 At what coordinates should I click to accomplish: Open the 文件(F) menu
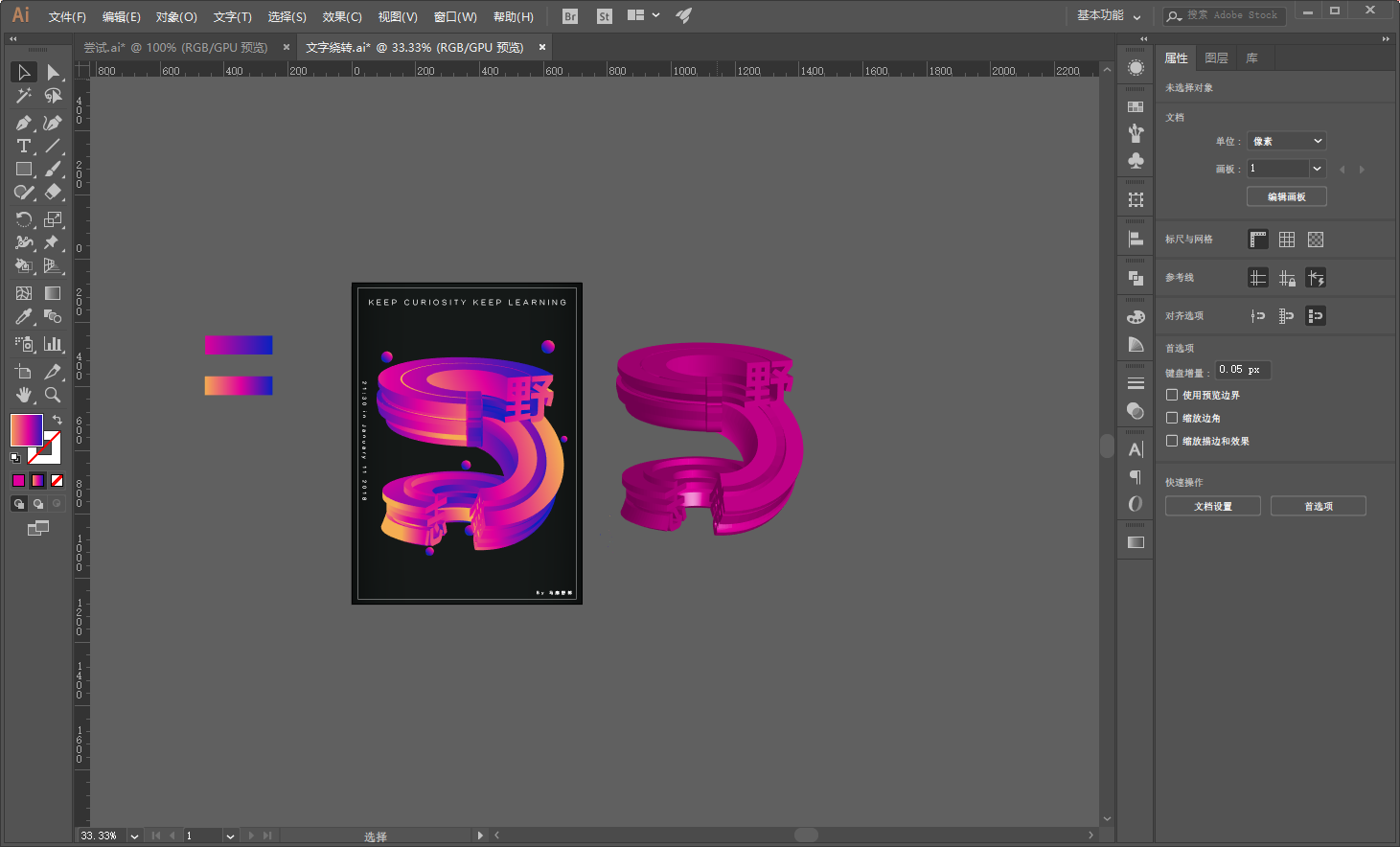pyautogui.click(x=67, y=16)
